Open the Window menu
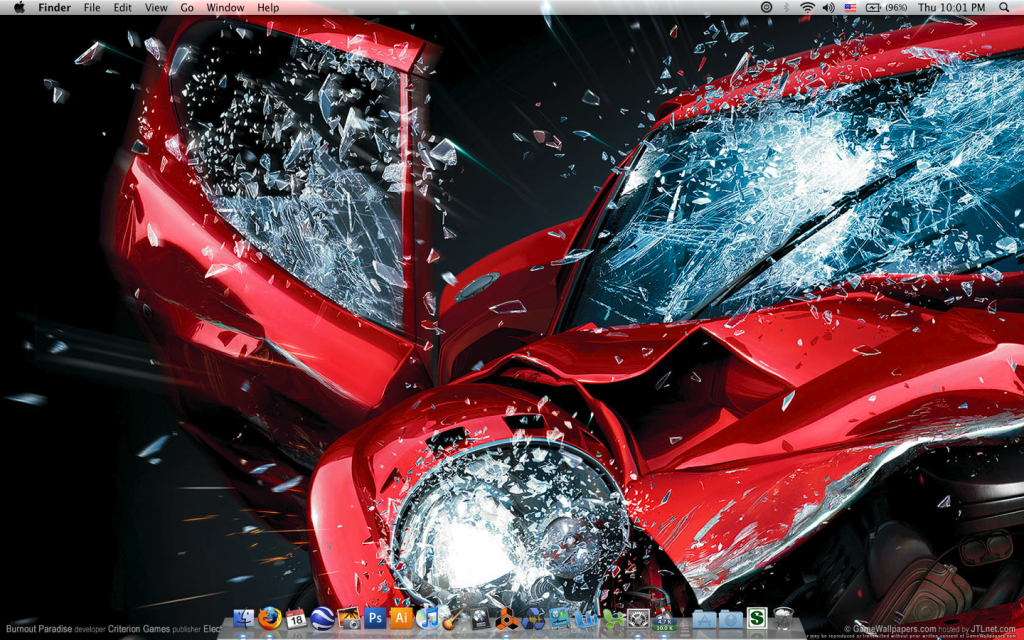1024x640 pixels. click(225, 7)
